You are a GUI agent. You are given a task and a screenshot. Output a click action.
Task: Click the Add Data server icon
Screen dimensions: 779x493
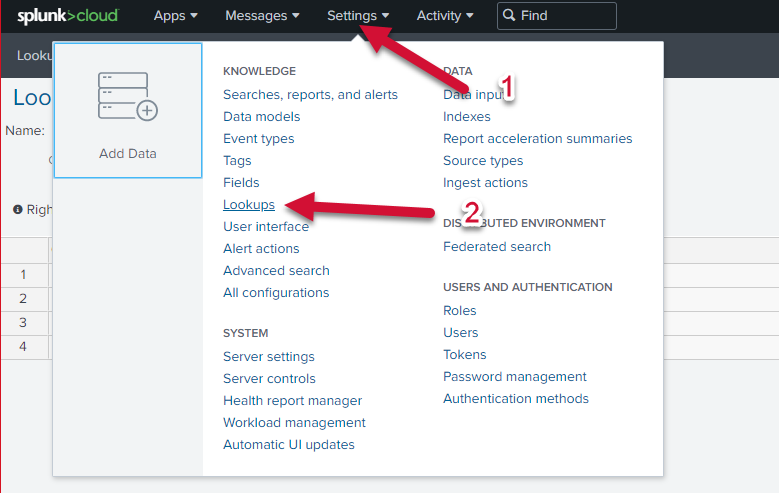click(127, 97)
